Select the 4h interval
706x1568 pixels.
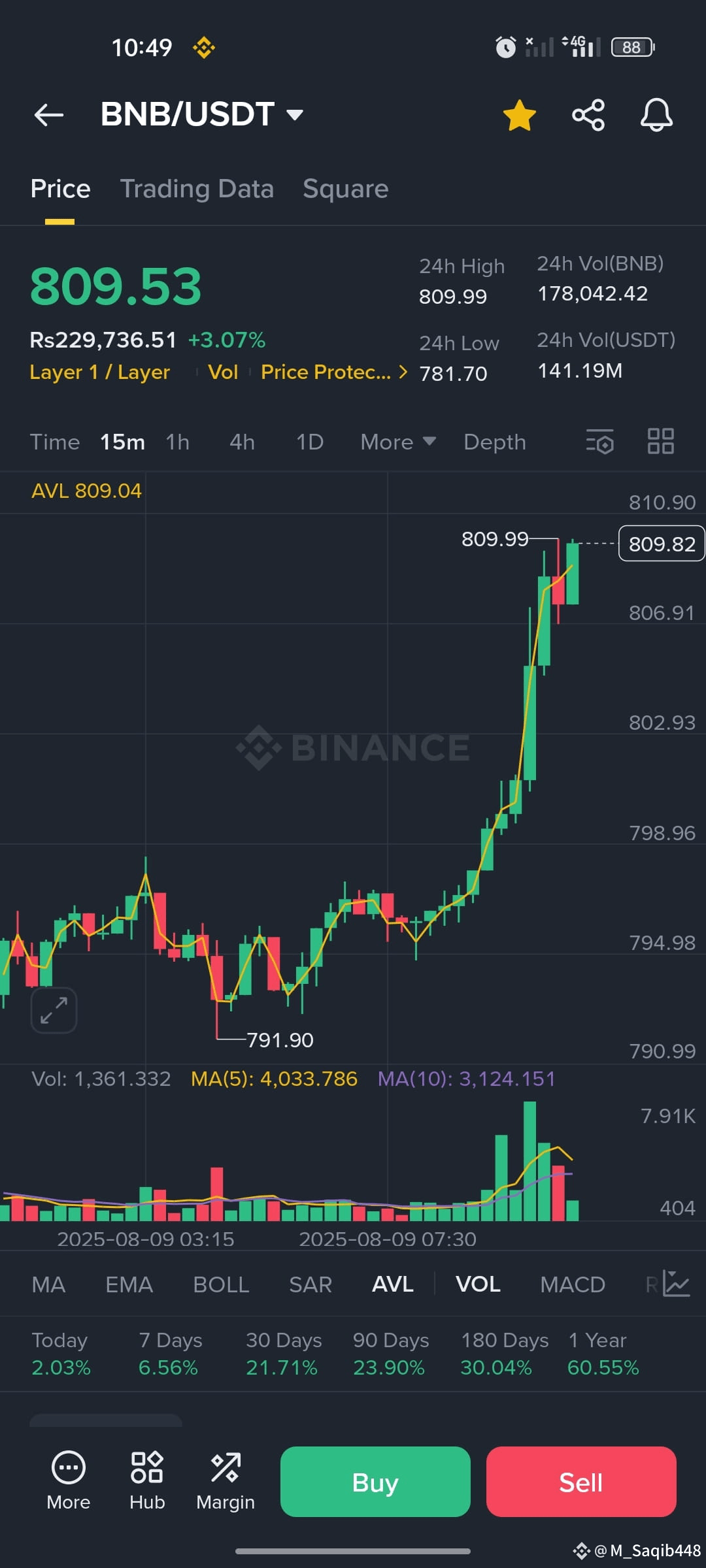(x=242, y=442)
